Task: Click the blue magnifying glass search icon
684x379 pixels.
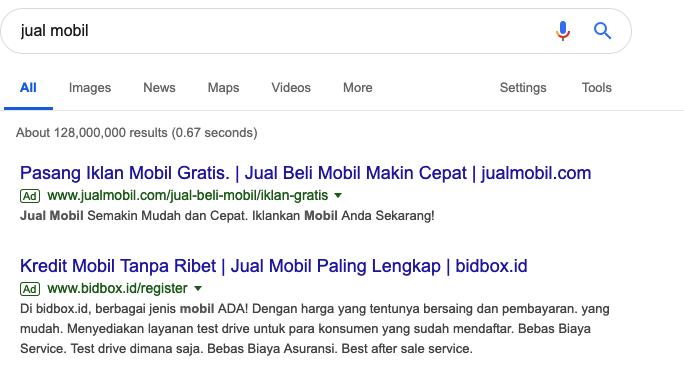Action: coord(602,31)
